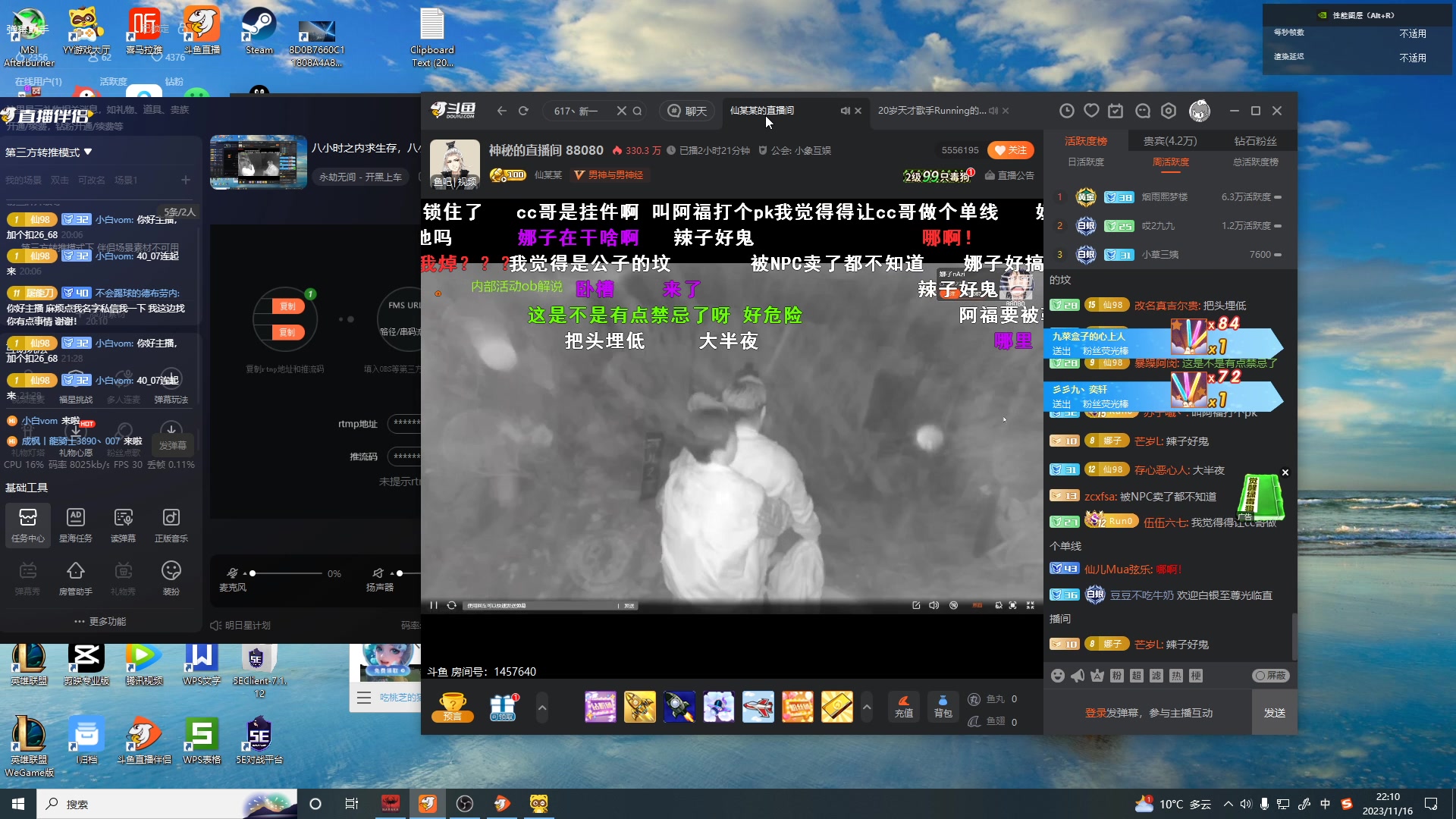The width and height of the screenshot is (1456, 819).
Task: Open Windows Start menu
Action: (x=18, y=804)
